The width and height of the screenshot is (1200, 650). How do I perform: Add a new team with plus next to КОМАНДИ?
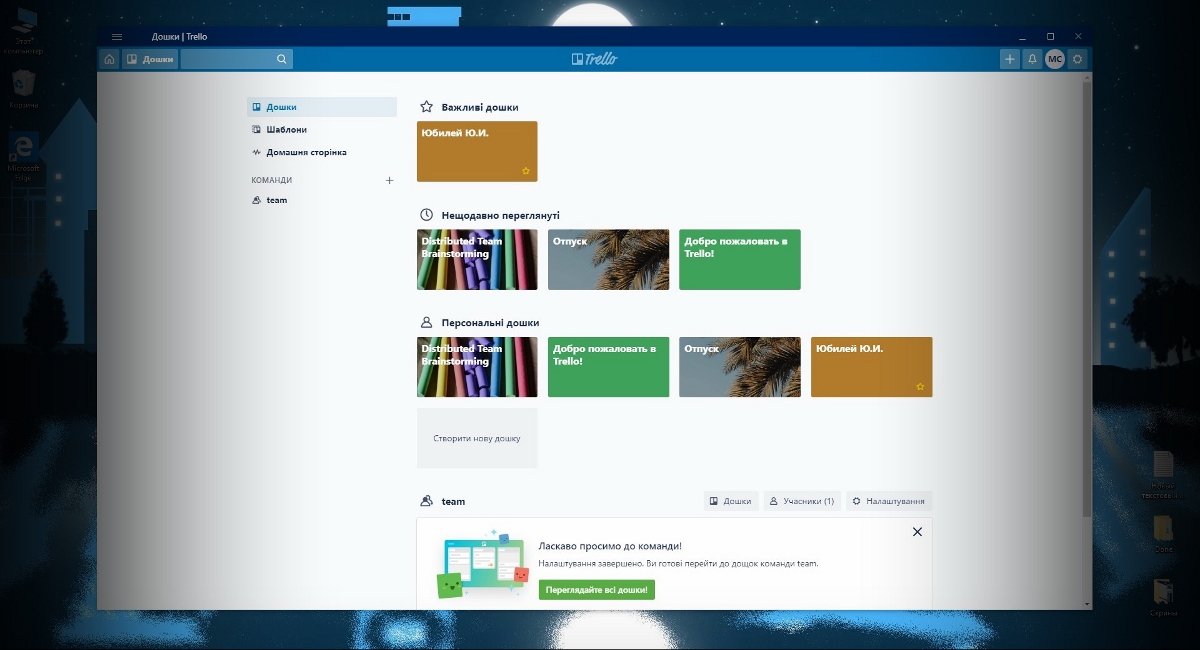coord(390,180)
